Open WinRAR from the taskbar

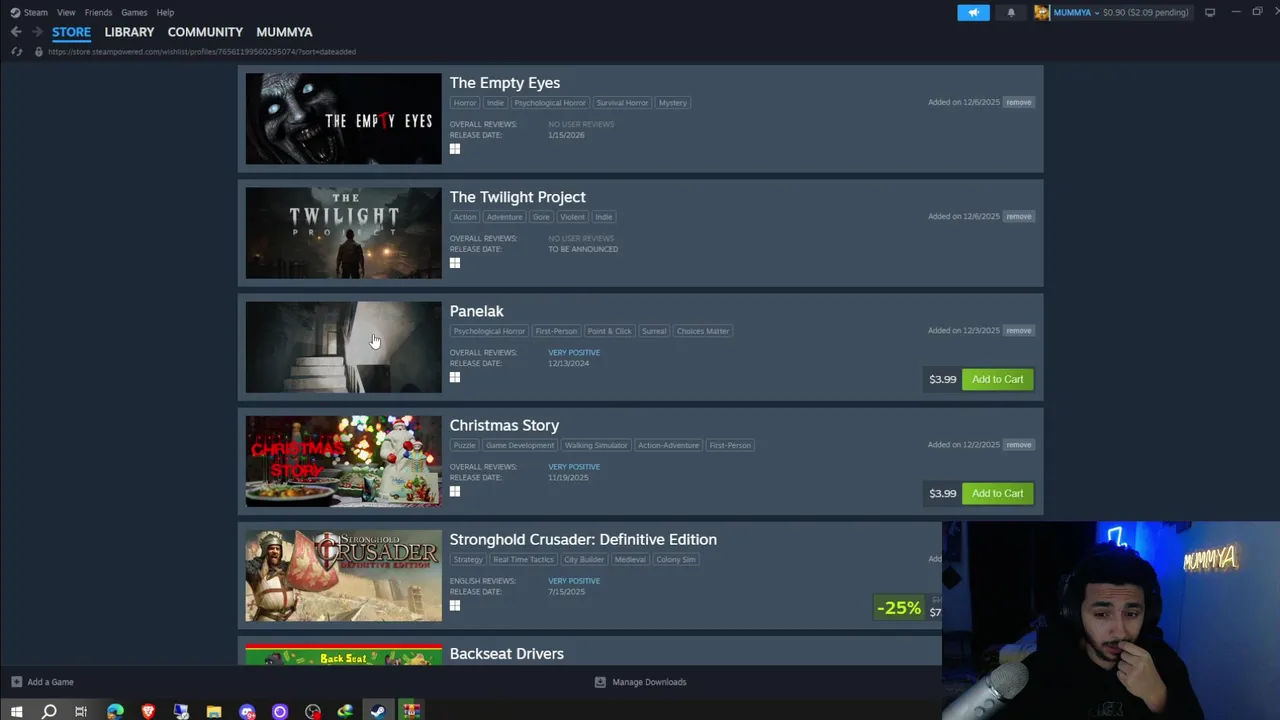coord(411,711)
